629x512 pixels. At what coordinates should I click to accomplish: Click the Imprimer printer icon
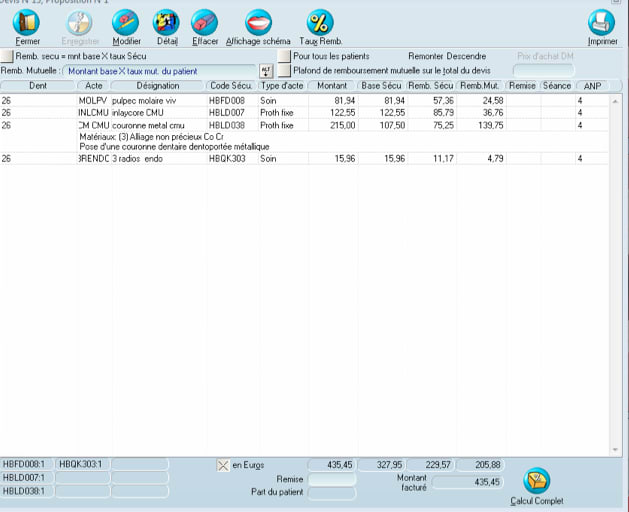[601, 22]
